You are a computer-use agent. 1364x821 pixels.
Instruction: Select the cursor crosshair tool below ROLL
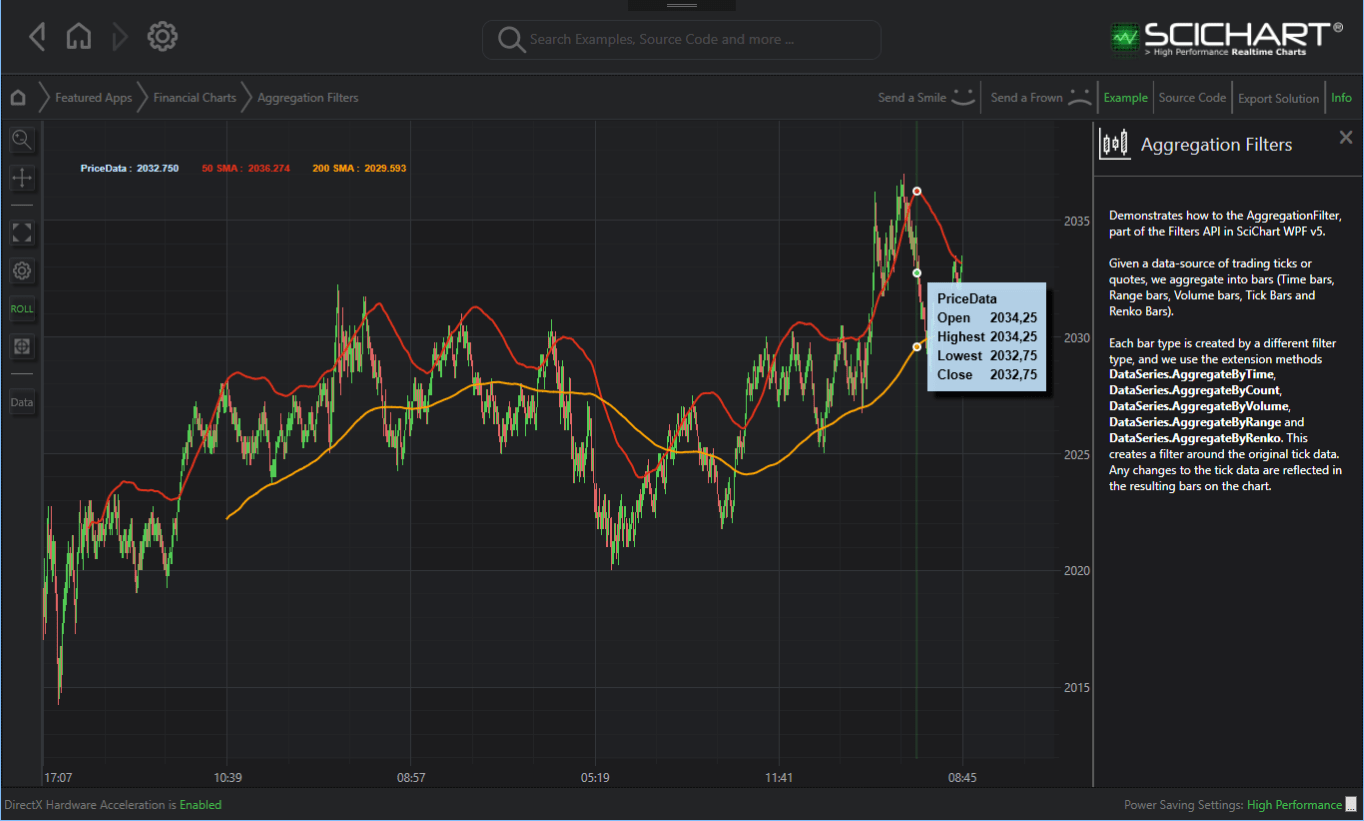[22, 347]
